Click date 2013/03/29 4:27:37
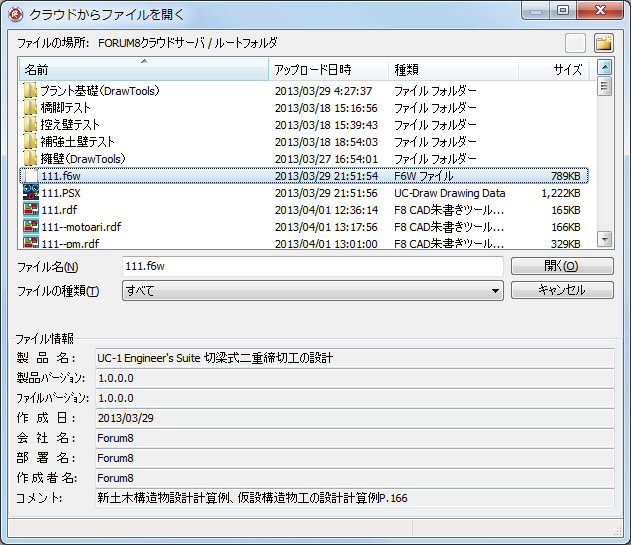Screen dimensions: 631x545 pyautogui.click(x=323, y=91)
